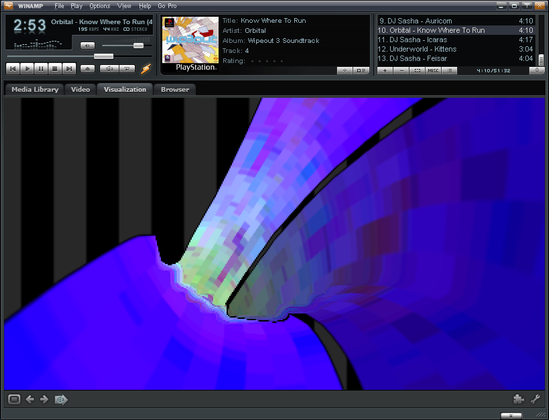Start playback with the Play button
The width and height of the screenshot is (549, 420).
tap(27, 68)
